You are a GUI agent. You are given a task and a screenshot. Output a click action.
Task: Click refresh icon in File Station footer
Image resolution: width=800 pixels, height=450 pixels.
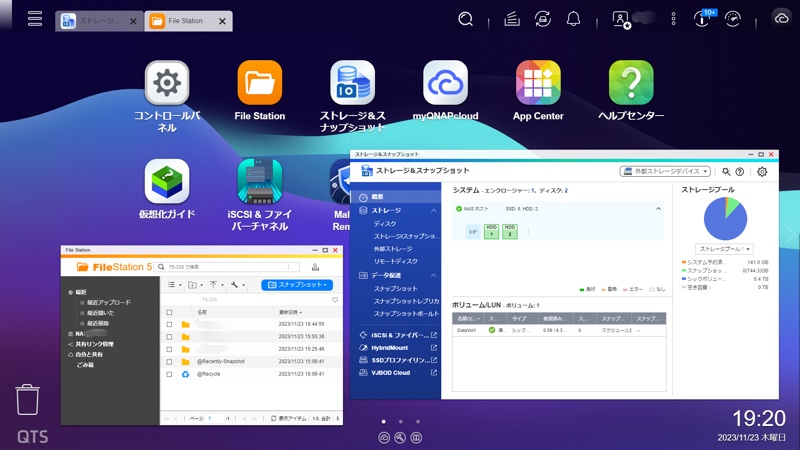(273, 418)
